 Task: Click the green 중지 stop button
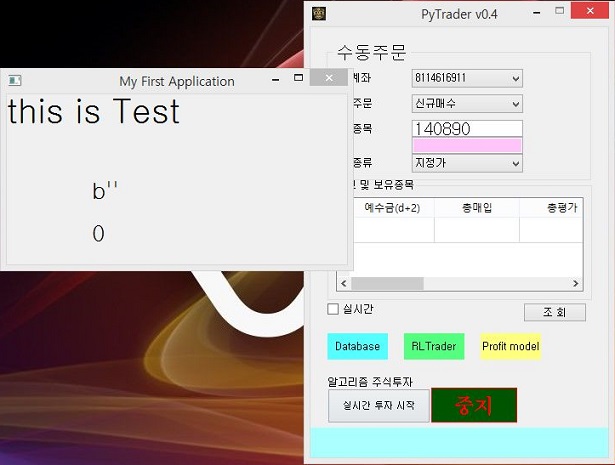click(474, 405)
